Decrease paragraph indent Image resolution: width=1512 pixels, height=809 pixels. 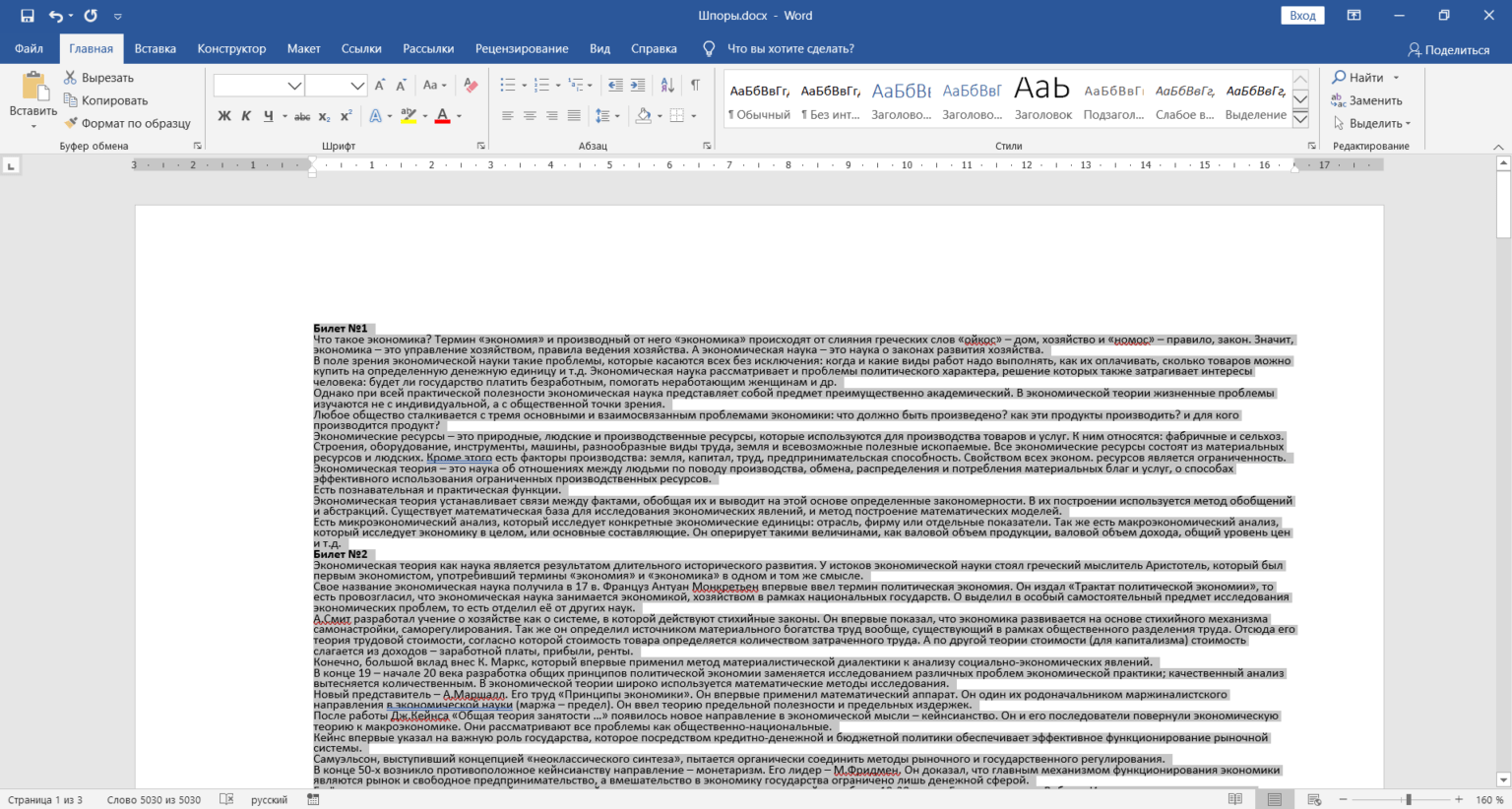coord(615,86)
